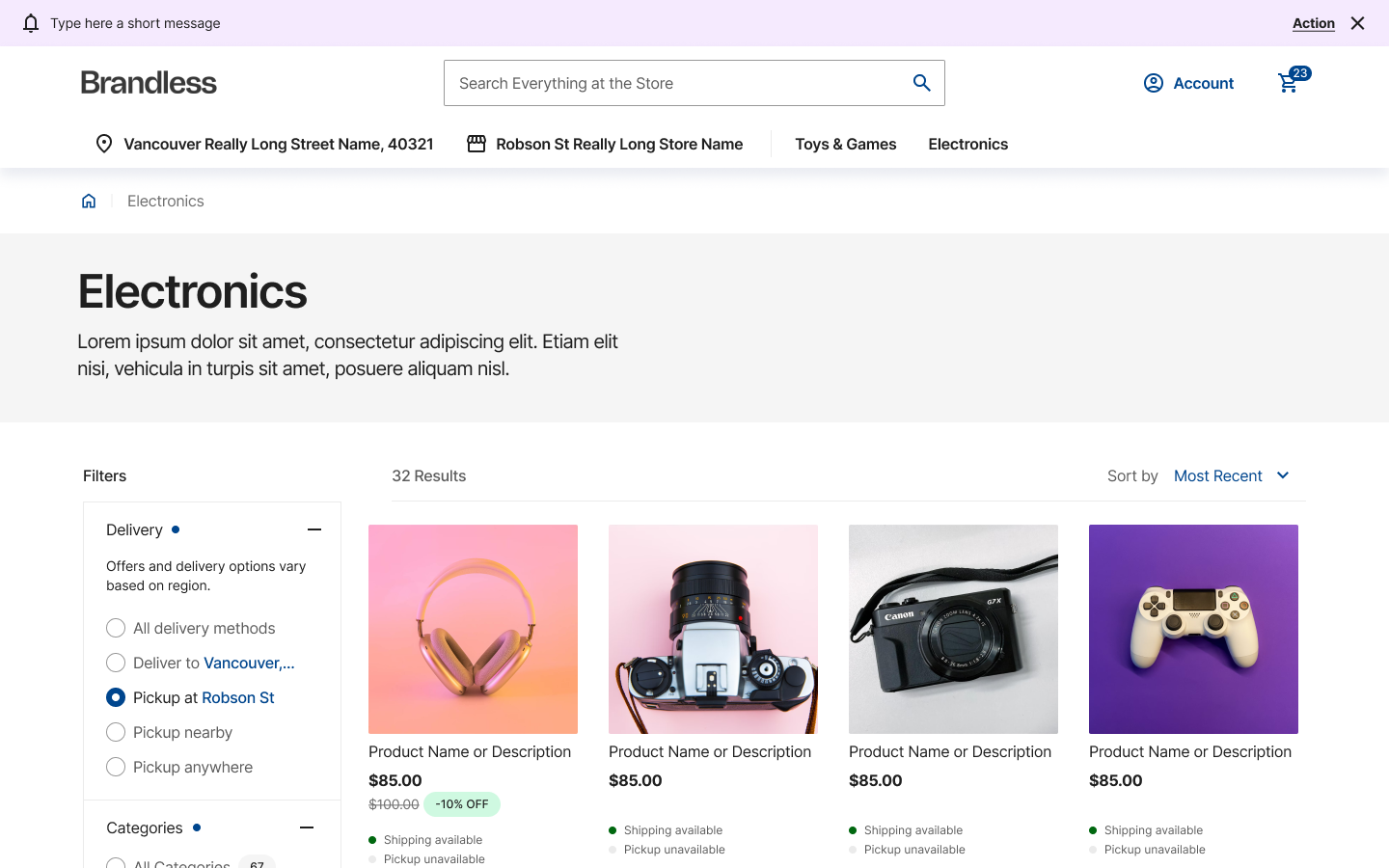Change the Robson St store
The height and width of the screenshot is (868, 1389).
(619, 144)
